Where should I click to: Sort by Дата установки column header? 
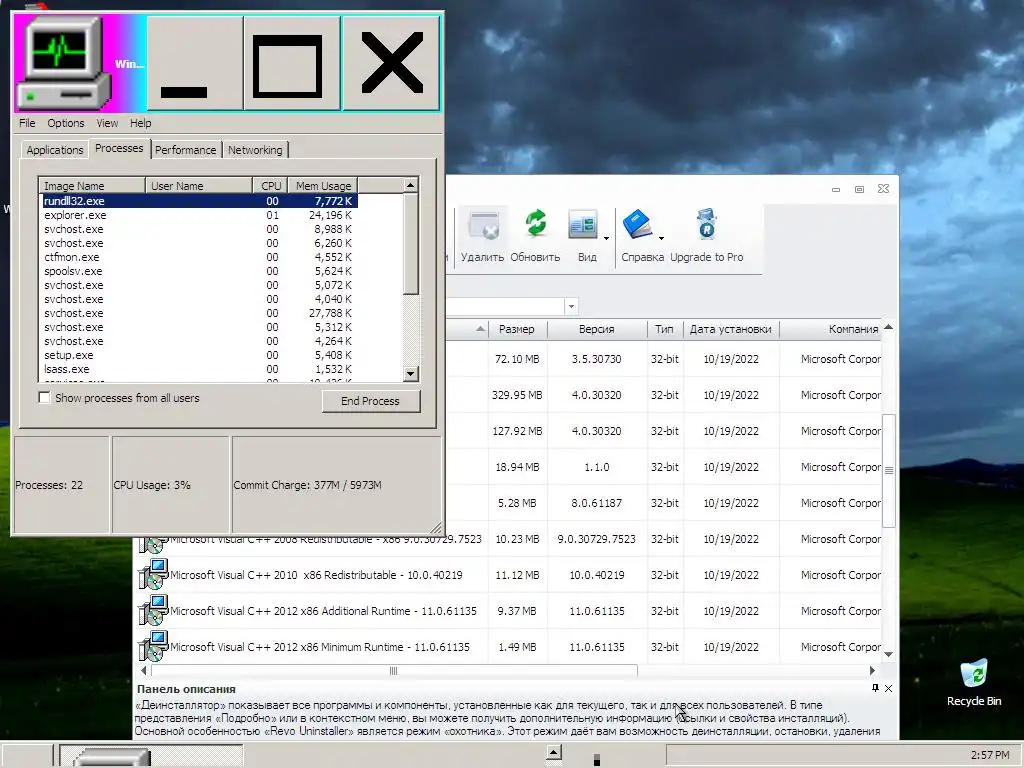coord(731,329)
